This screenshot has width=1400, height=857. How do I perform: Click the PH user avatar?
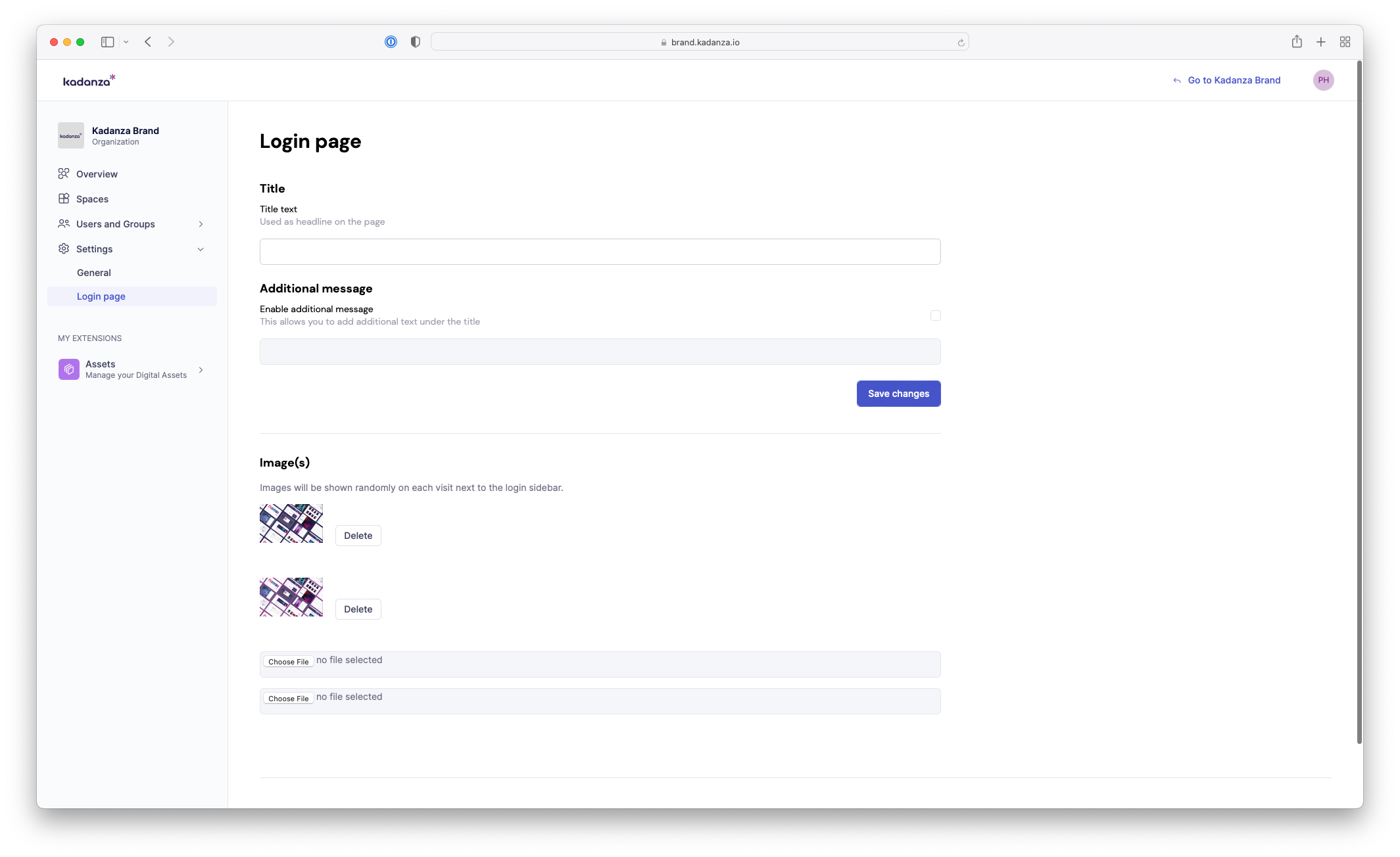[1323, 80]
